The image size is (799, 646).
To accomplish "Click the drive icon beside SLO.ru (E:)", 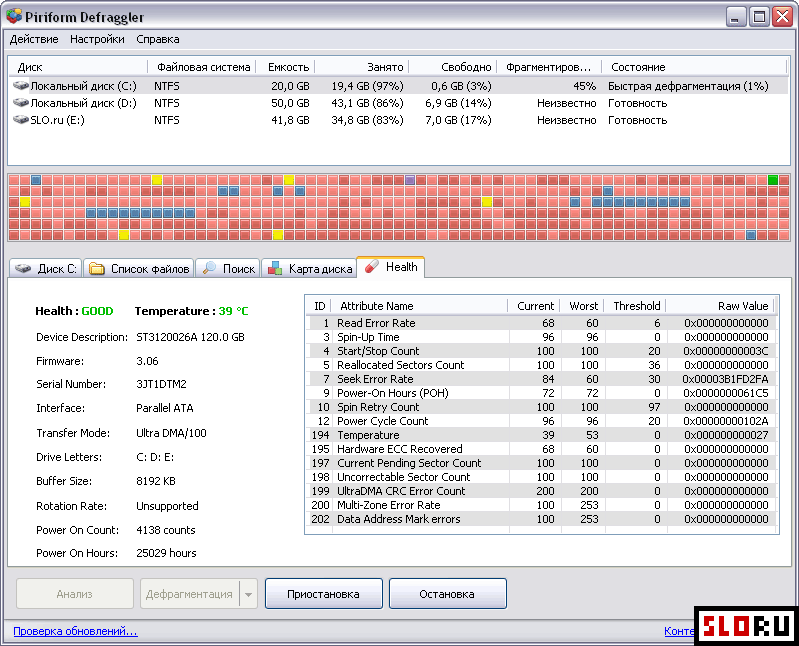I will [x=21, y=119].
